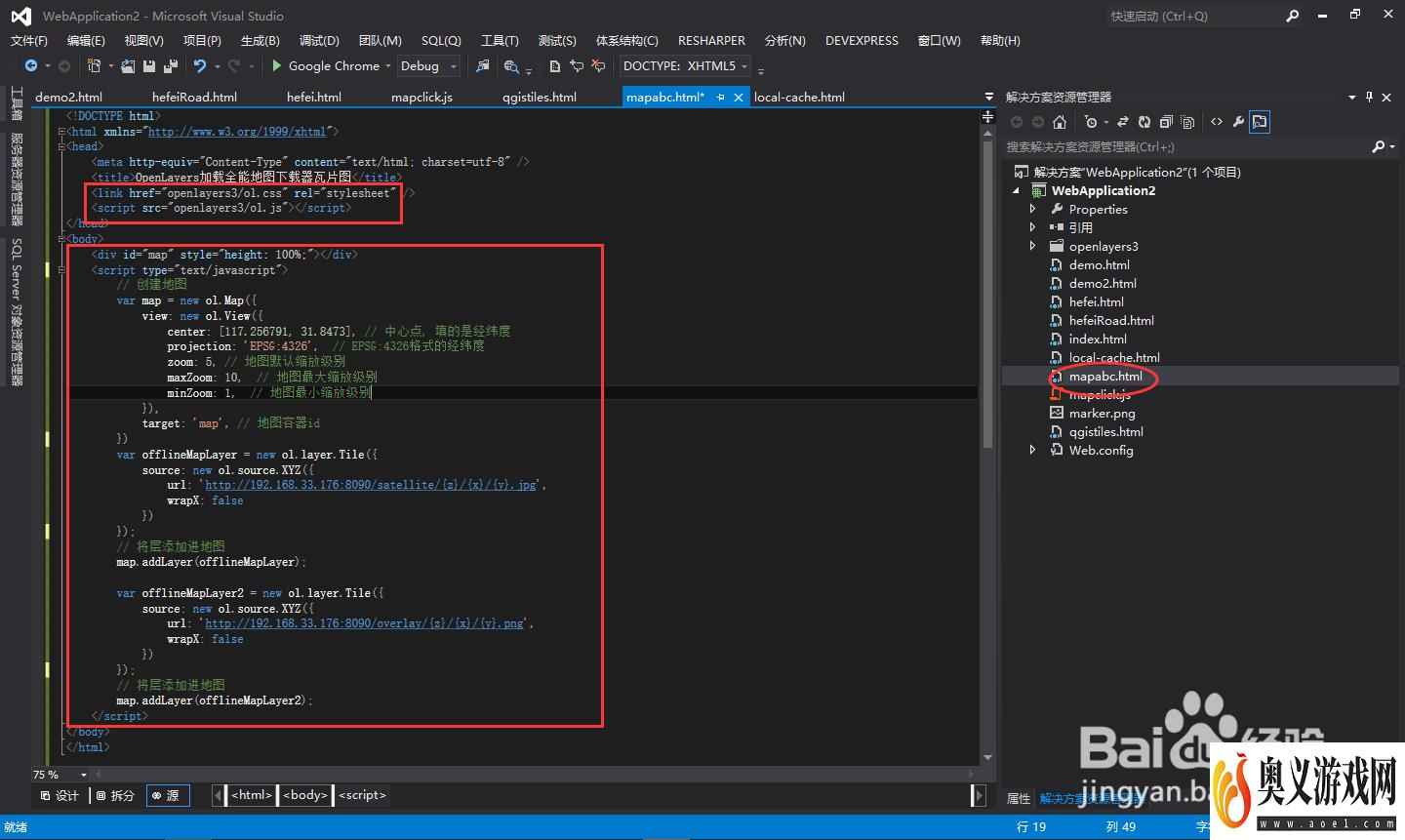This screenshot has width=1405, height=840.
Task: Click magnifier icon in Solution Explorer search
Action: point(1378,146)
